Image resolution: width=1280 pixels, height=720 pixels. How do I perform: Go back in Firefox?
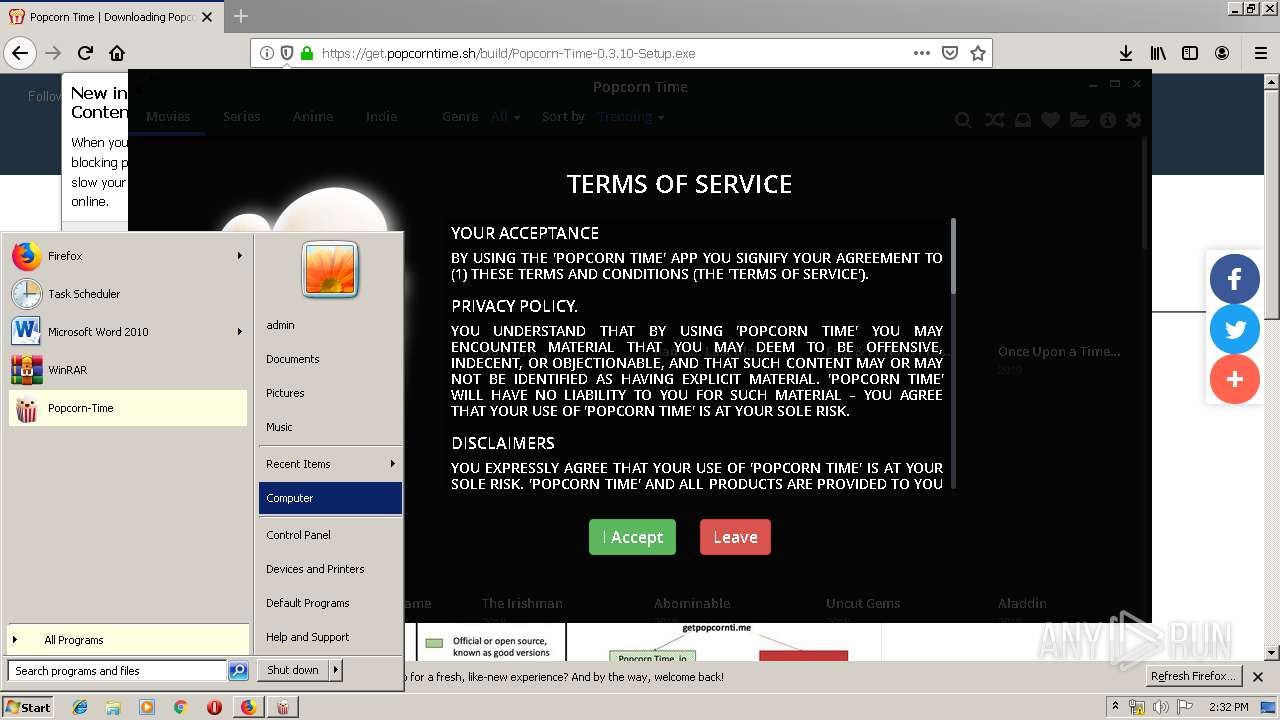pos(20,53)
